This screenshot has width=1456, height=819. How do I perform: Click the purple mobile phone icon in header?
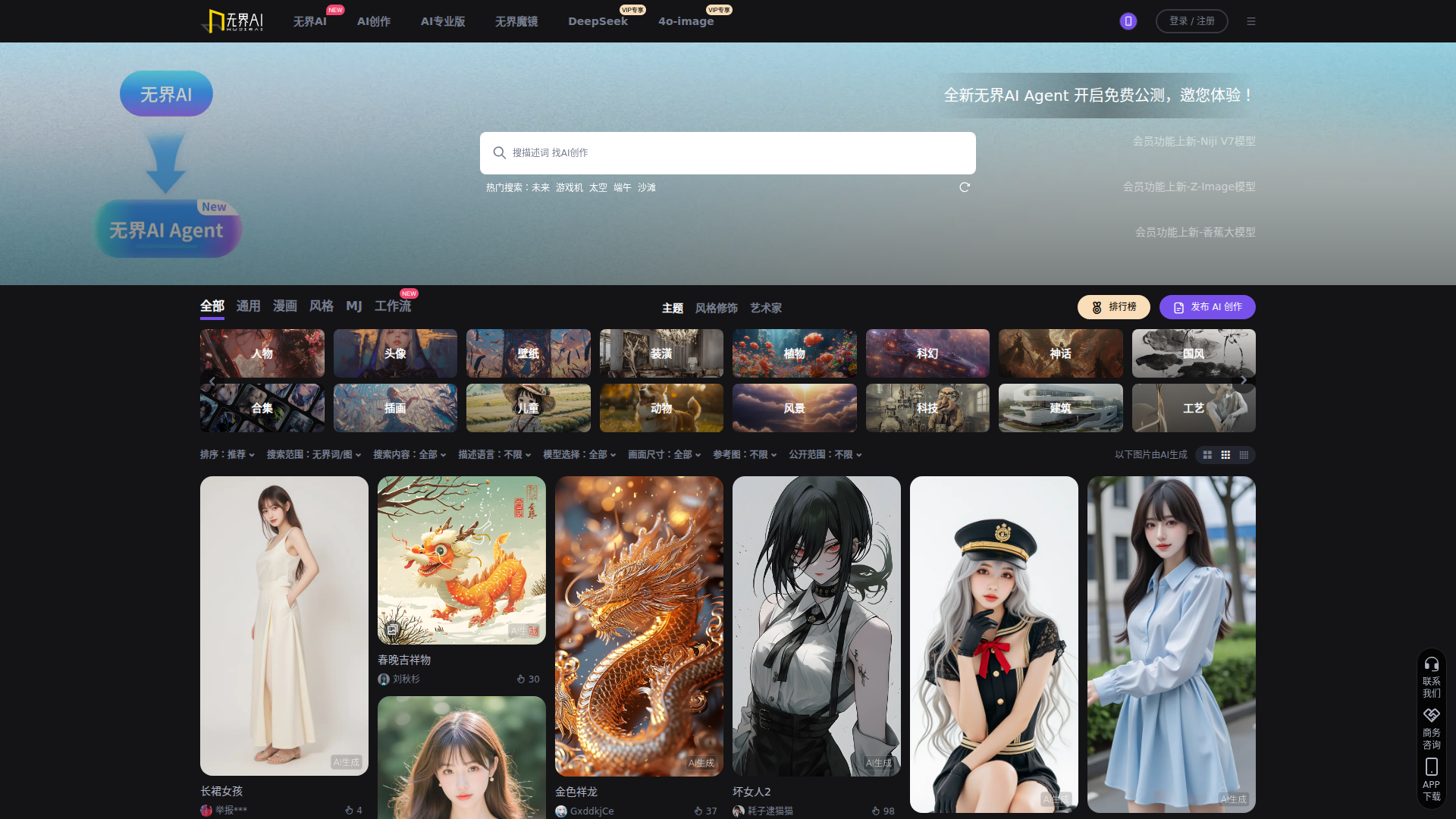click(1128, 21)
